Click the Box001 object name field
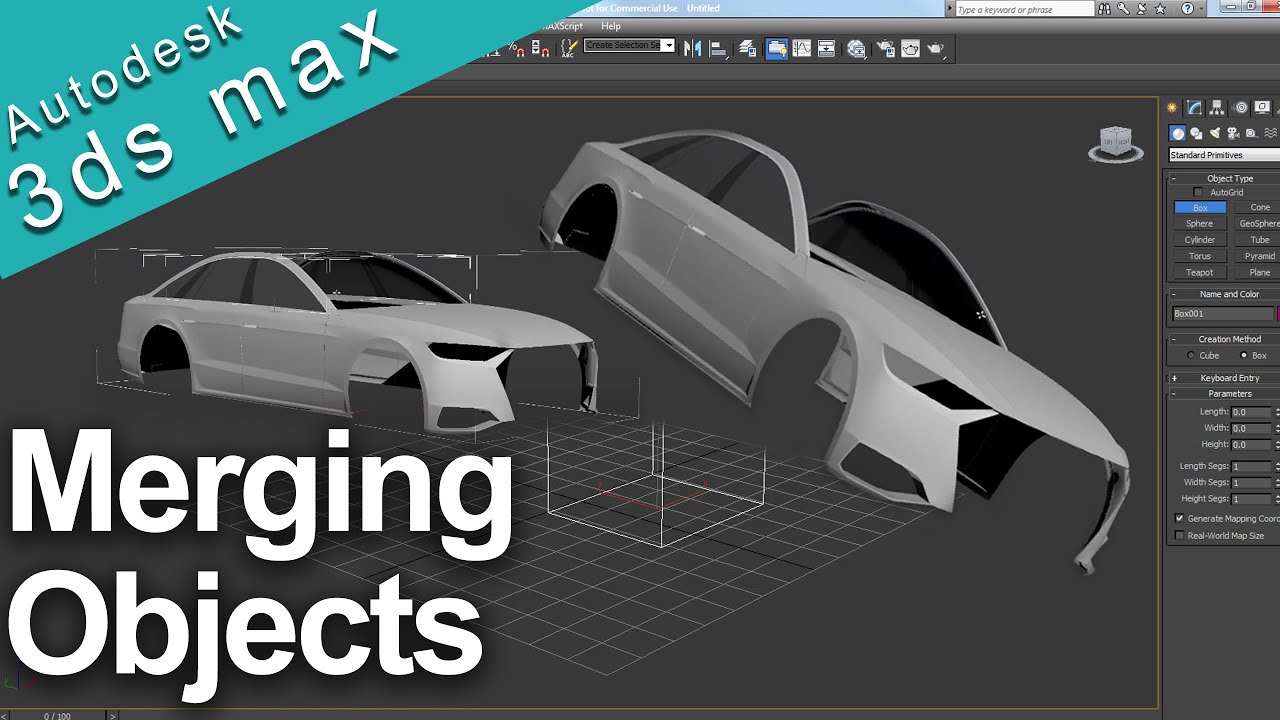 point(1223,314)
